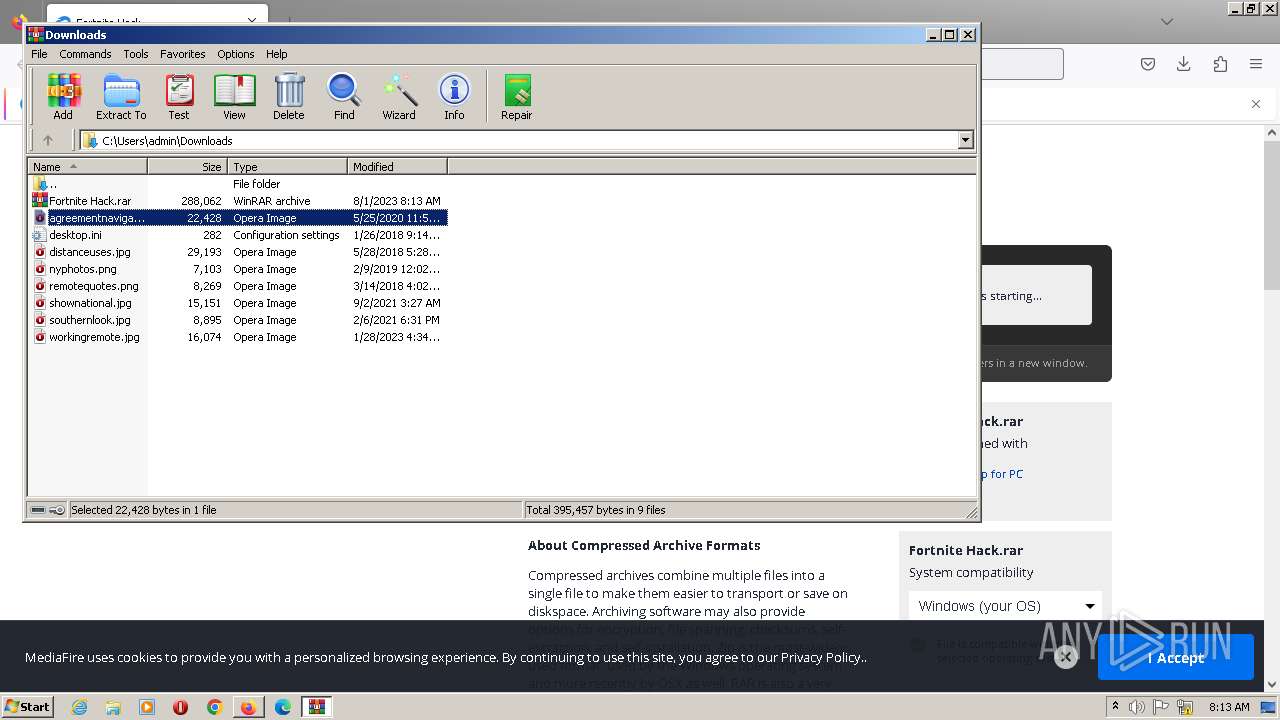This screenshot has width=1280, height=720.
Task: Open Firefox extensions puzzle icon
Action: [1220, 64]
